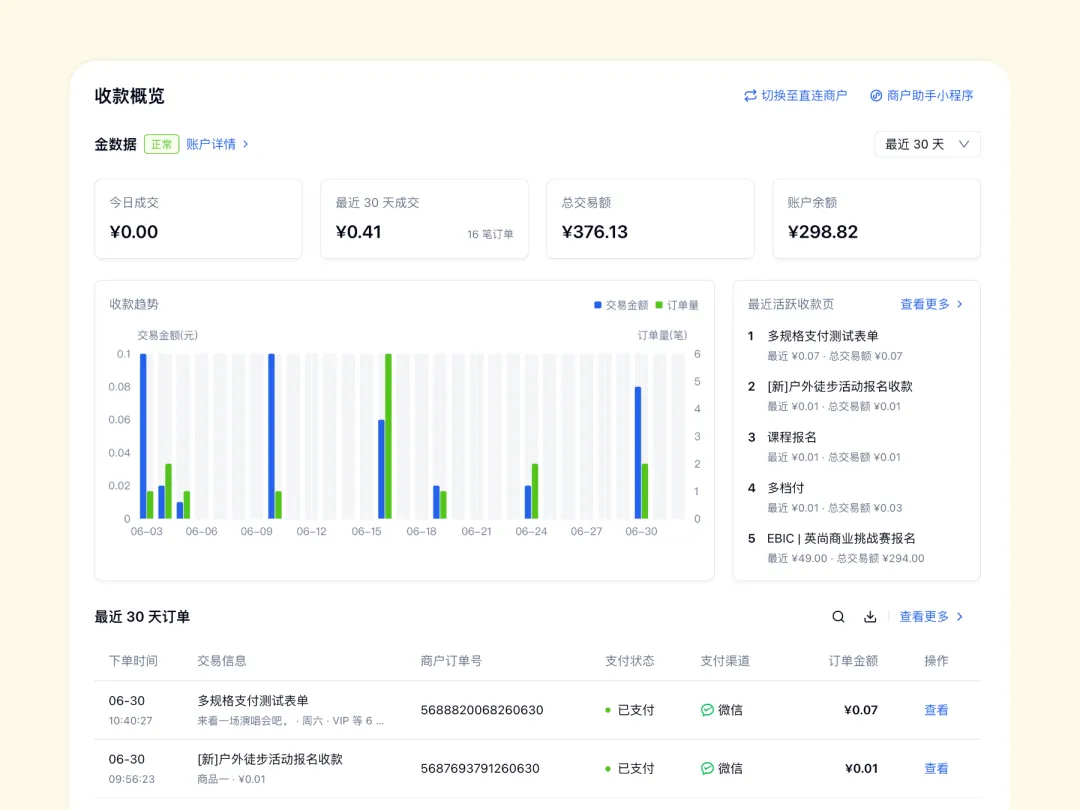
Task: Open 课程报名 in active pages list
Action: (792, 437)
